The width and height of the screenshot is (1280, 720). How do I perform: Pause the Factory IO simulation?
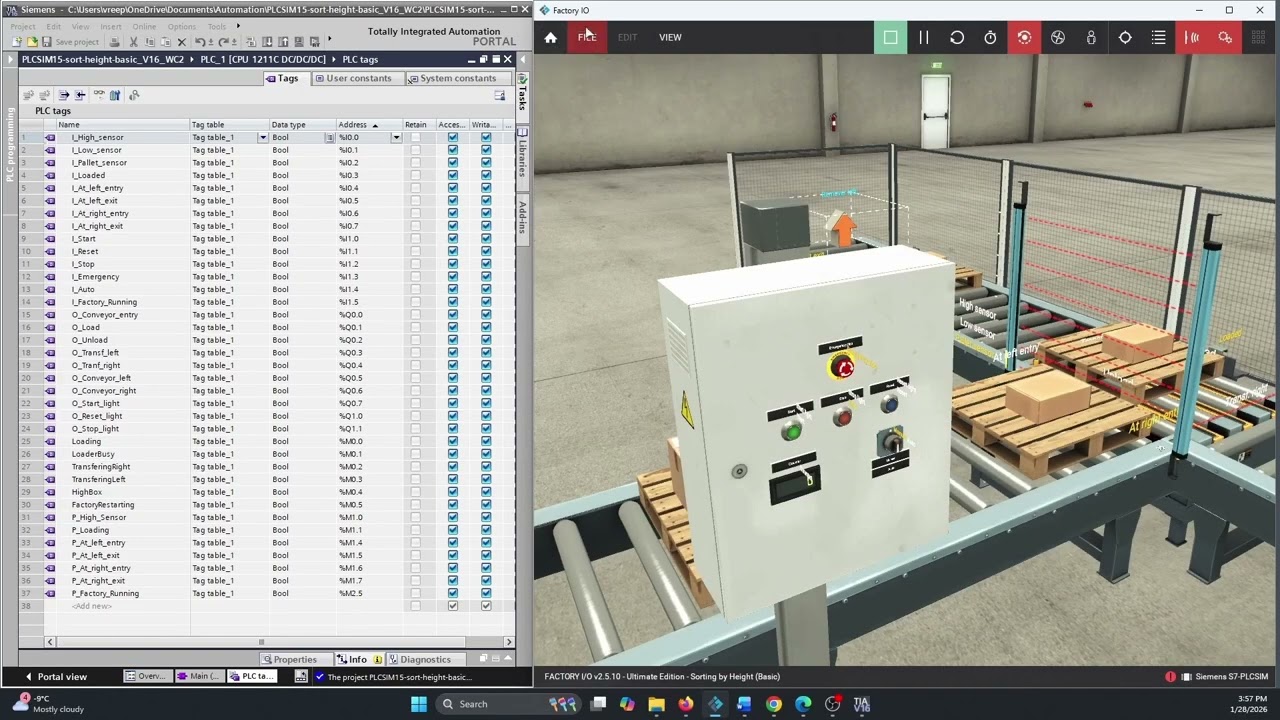coord(924,38)
